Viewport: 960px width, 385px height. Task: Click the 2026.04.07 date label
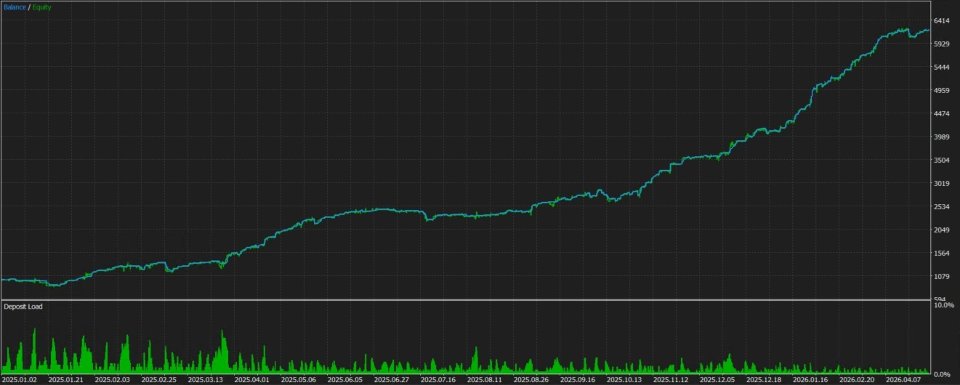tap(904, 380)
